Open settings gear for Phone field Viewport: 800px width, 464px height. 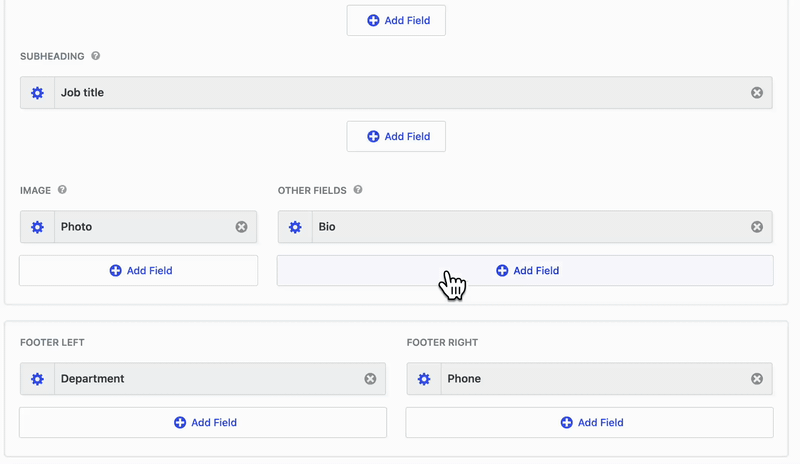[x=424, y=379]
